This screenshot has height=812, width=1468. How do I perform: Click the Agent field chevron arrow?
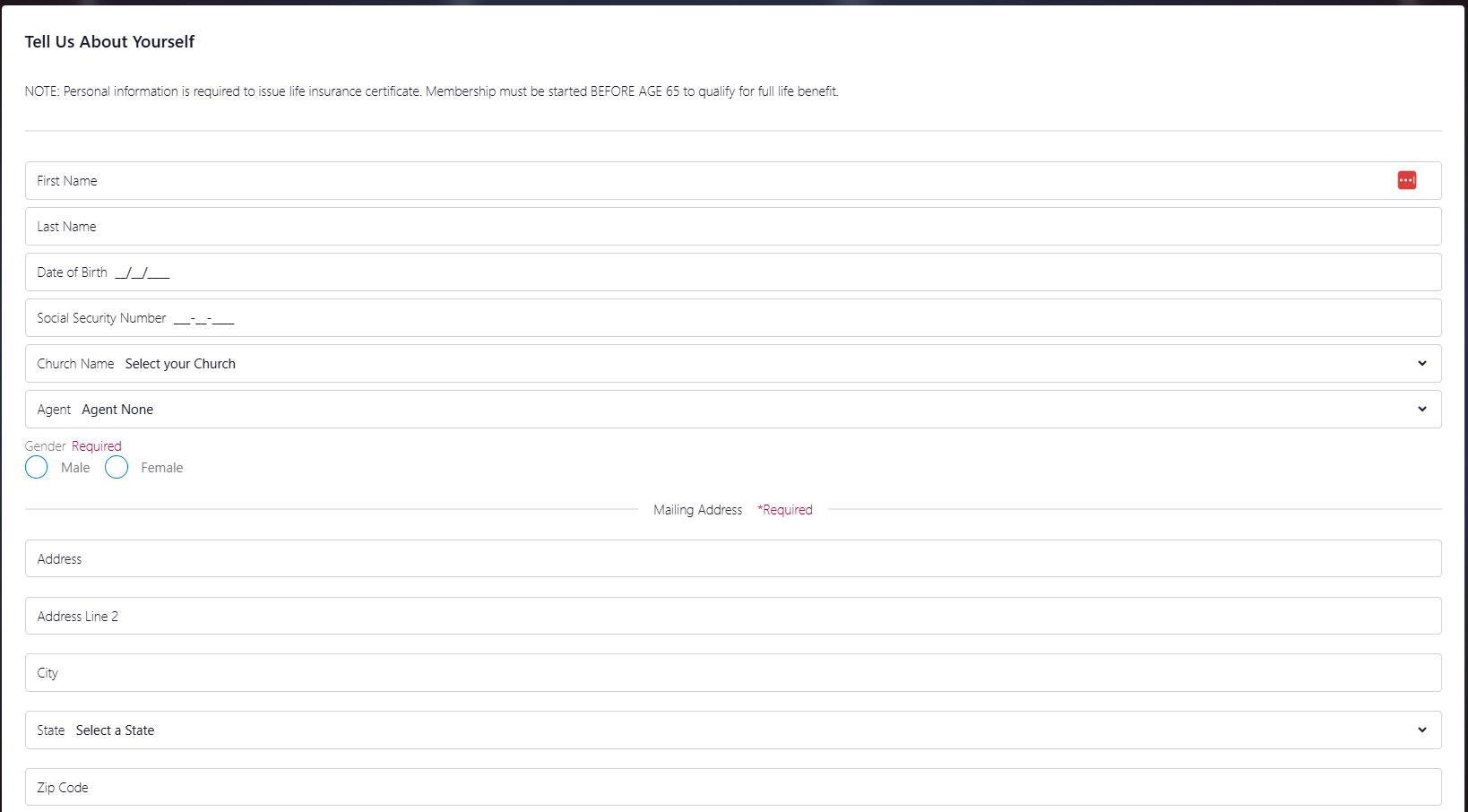1421,410
